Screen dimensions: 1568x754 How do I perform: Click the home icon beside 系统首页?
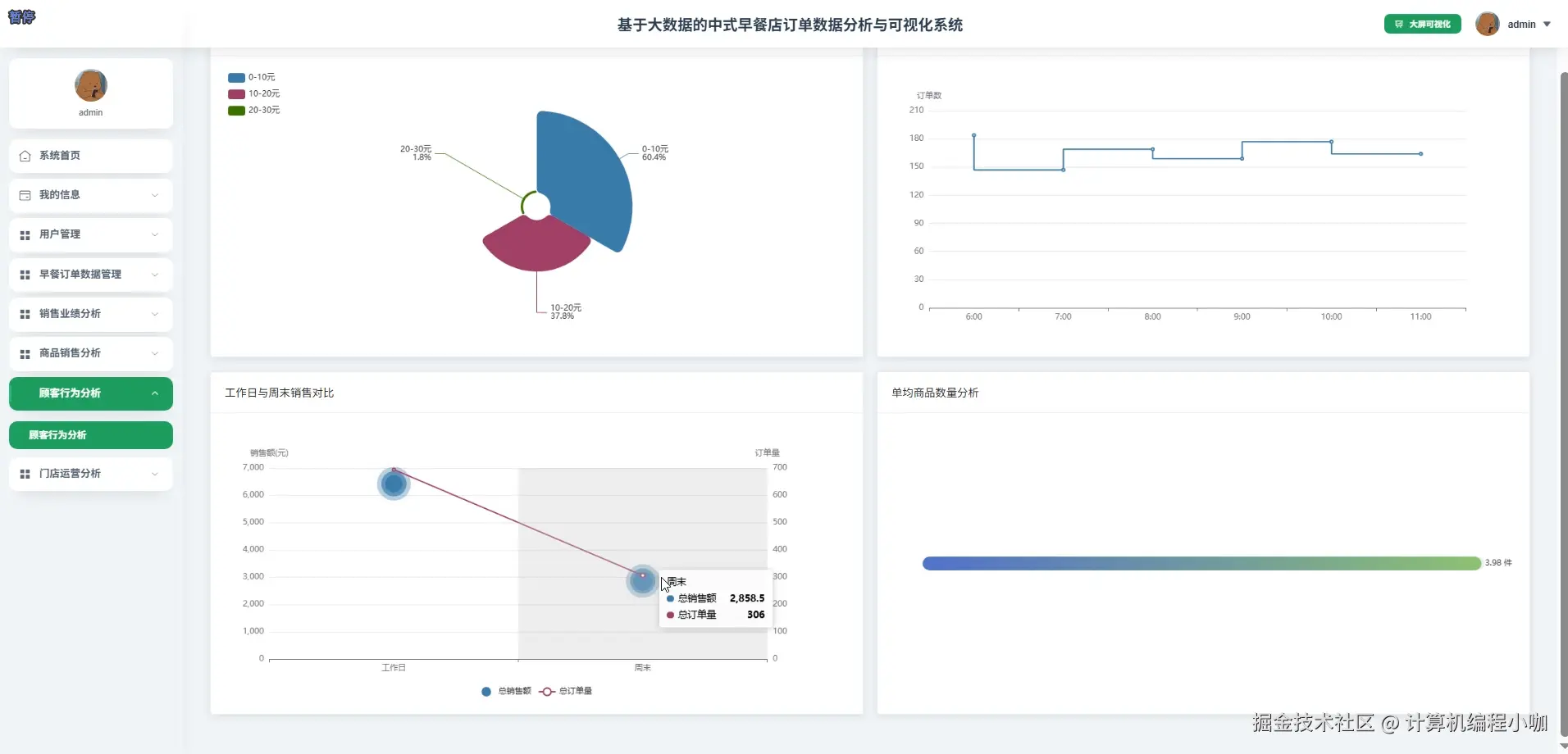click(x=25, y=156)
